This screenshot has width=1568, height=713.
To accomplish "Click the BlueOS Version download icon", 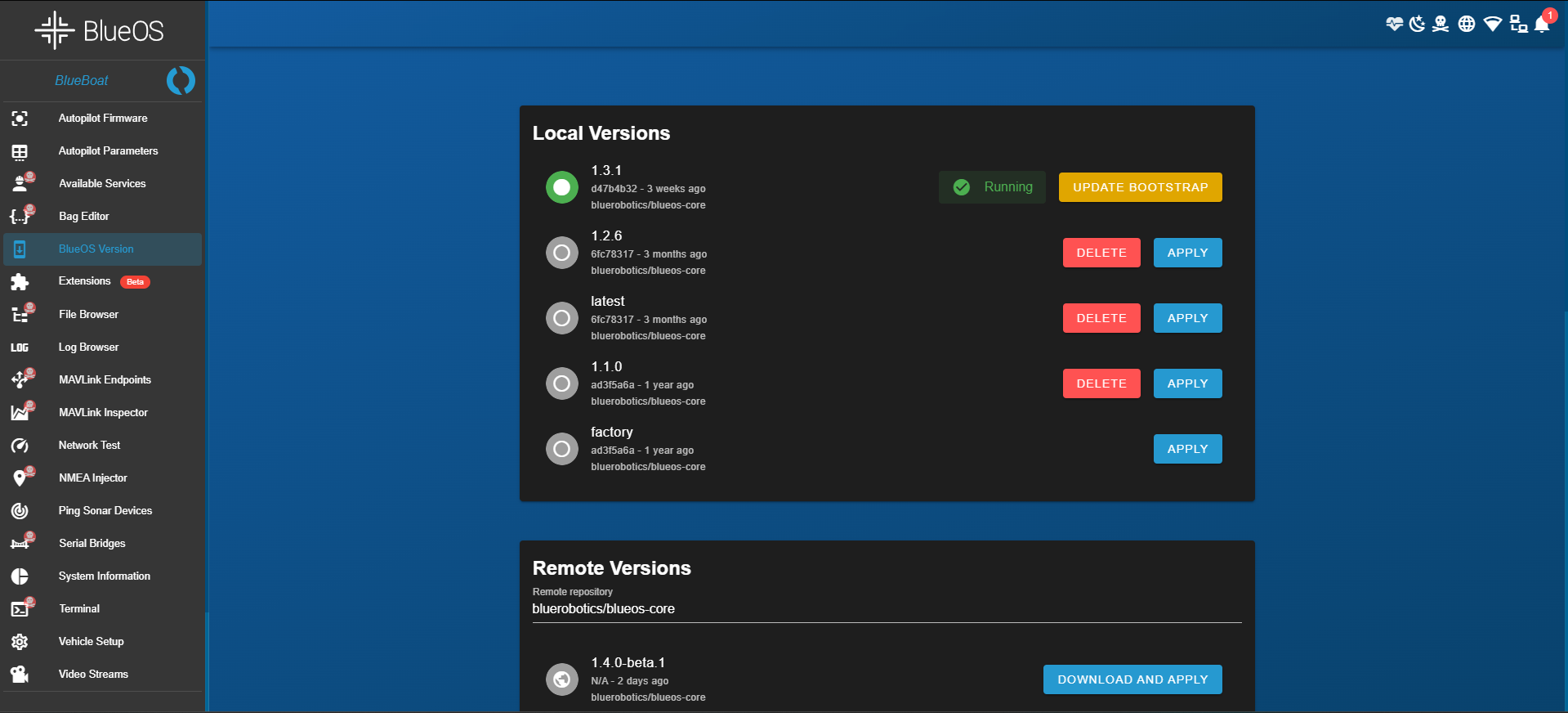I will (20, 249).
